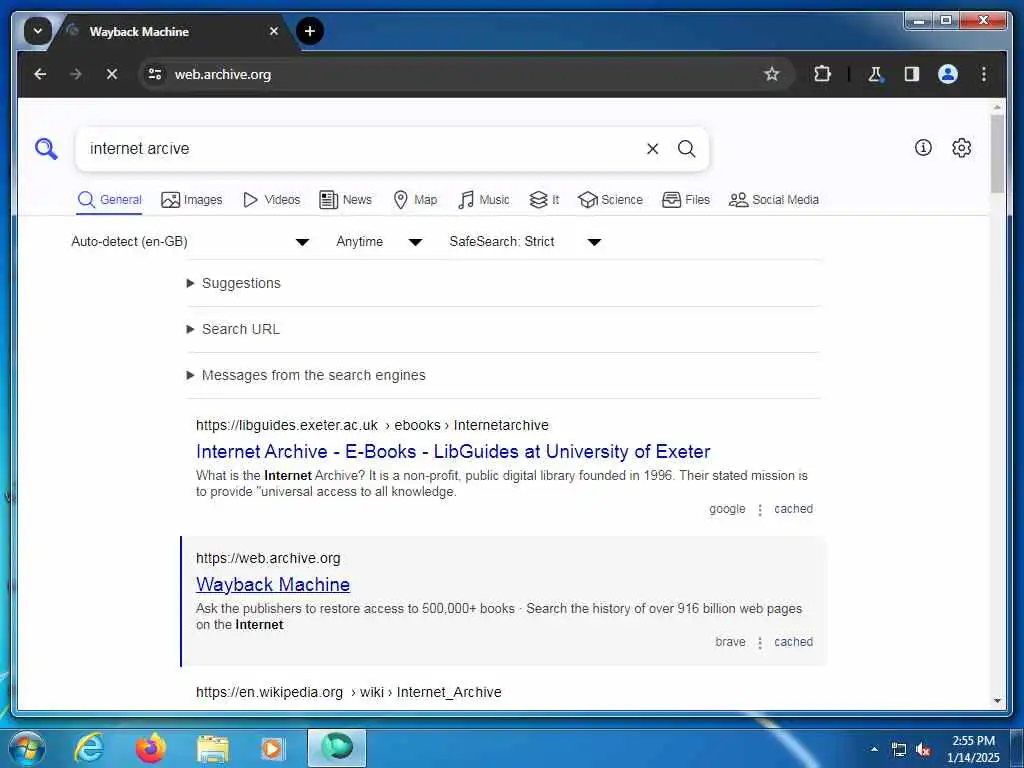1024x768 pixels.
Task: Open the Chrome Labs flask icon
Action: (876, 74)
